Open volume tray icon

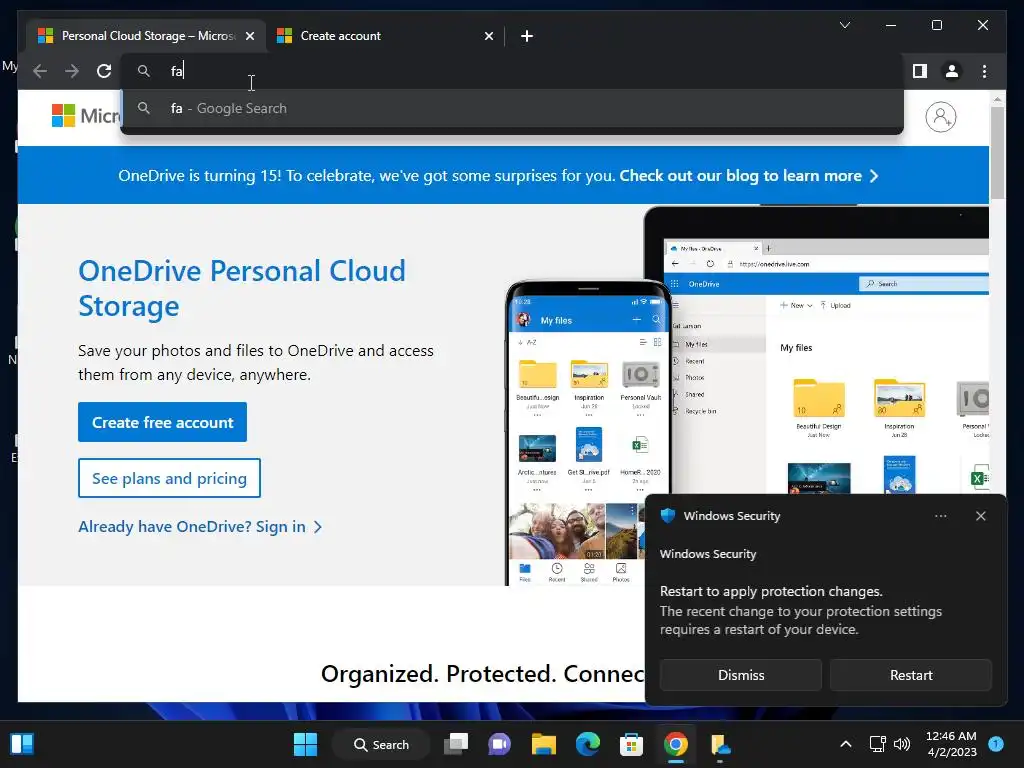click(x=902, y=744)
